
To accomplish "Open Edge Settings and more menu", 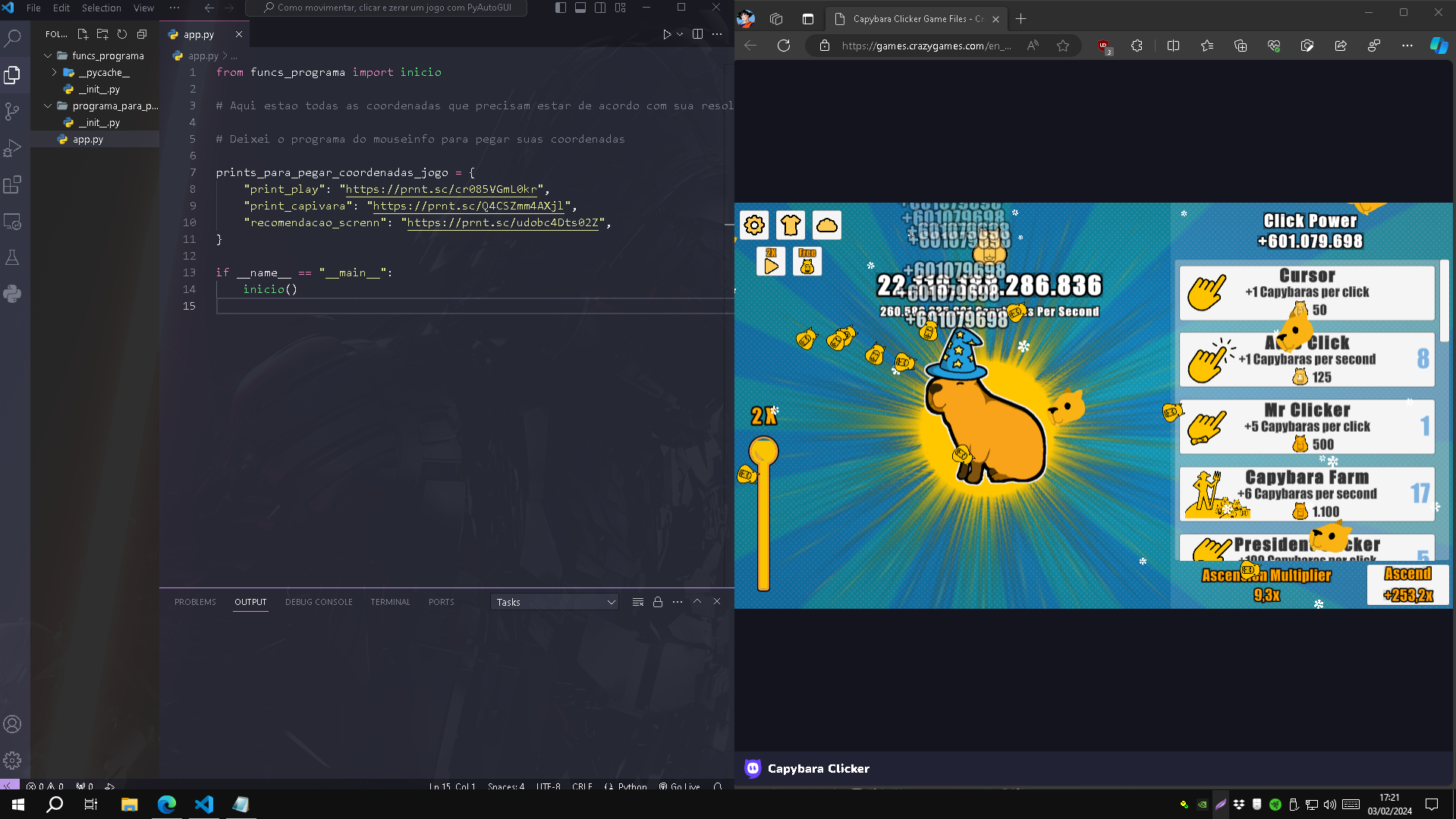I will tap(1407, 46).
